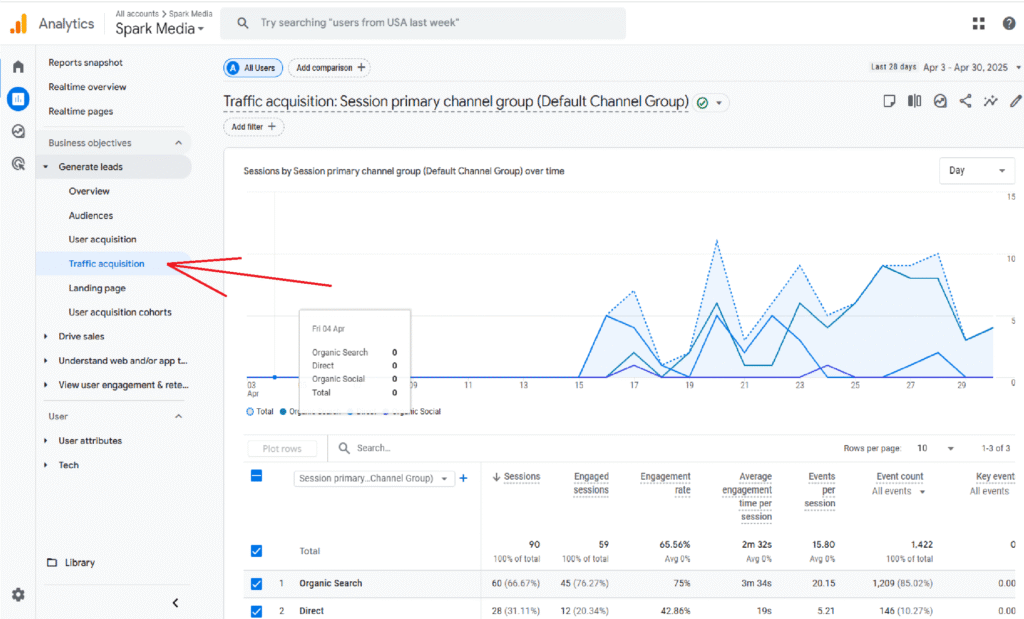This screenshot has width=1024, height=619.
Task: Select Traffic acquisition in the sidebar
Action: point(106,264)
